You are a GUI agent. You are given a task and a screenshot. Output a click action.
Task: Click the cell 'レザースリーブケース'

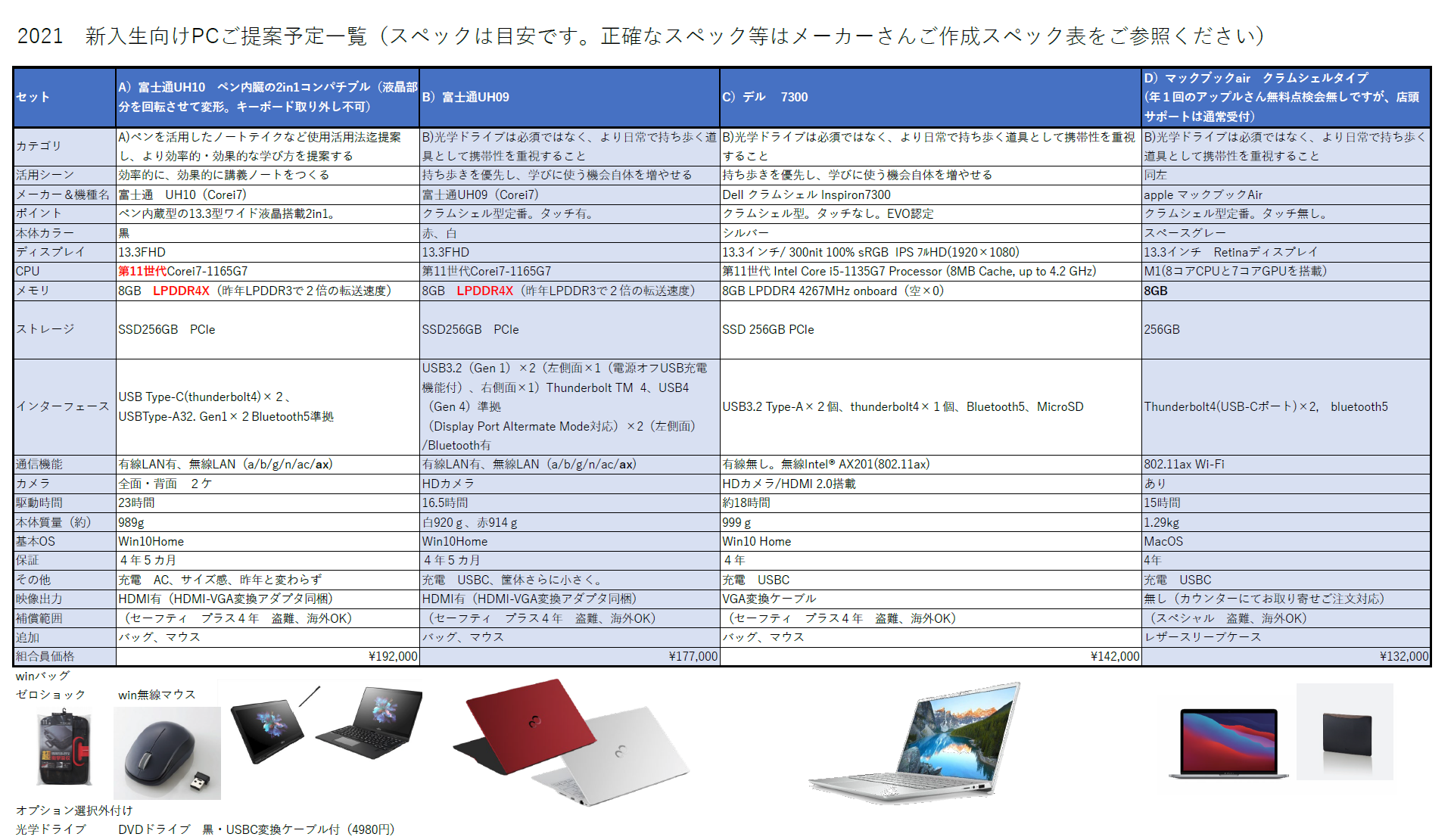(1286, 637)
